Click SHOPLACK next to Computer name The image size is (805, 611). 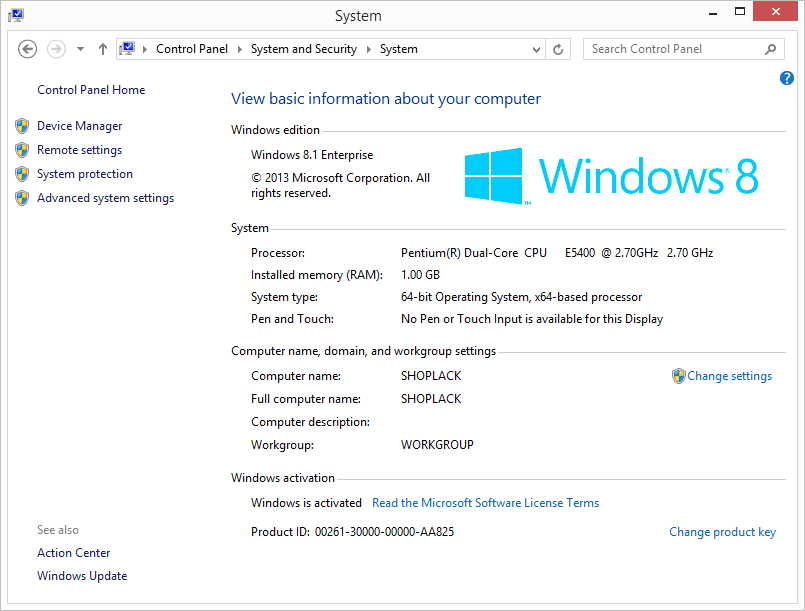point(431,376)
